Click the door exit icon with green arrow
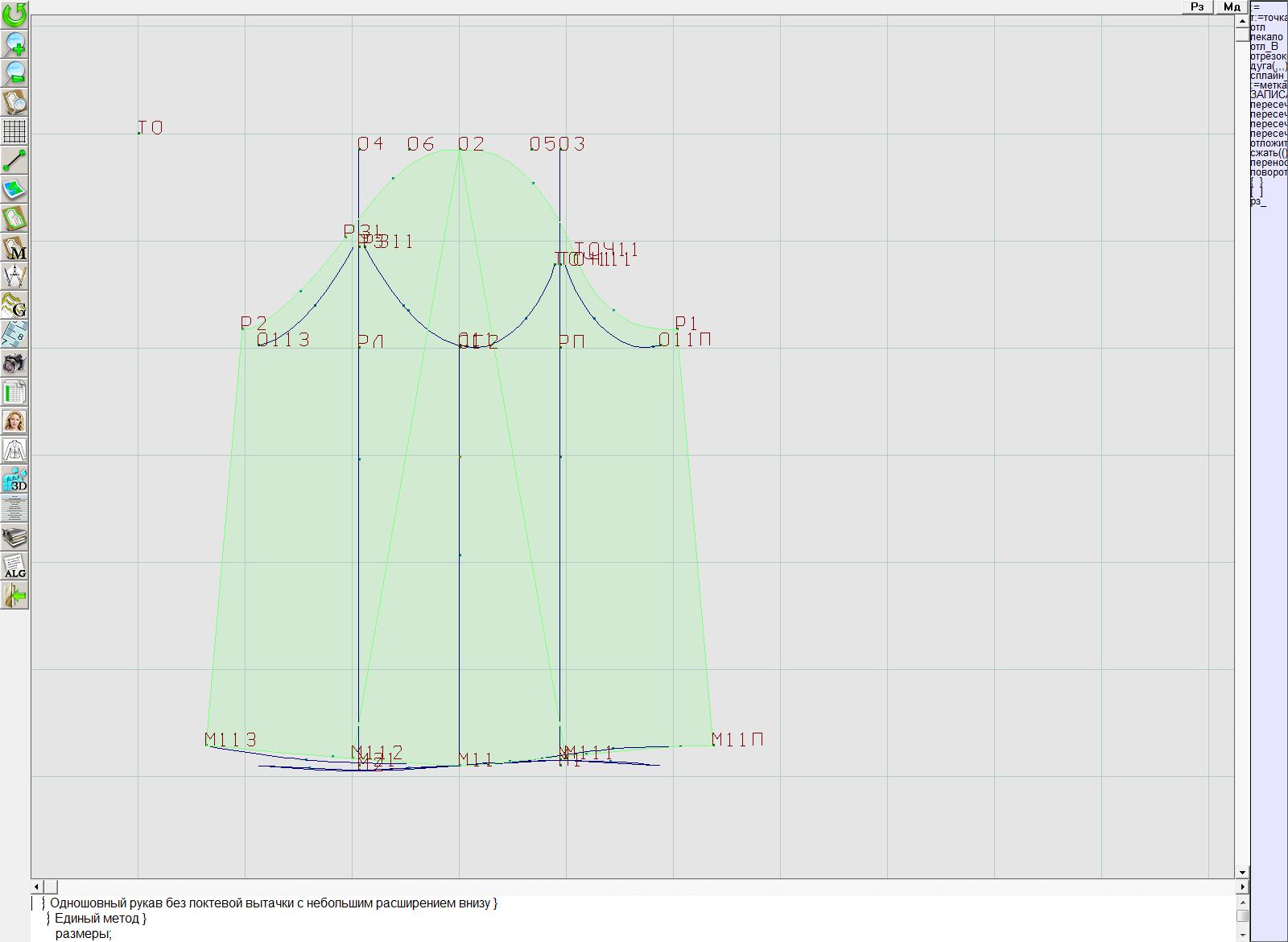This screenshot has height=942, width=1288. coord(14,596)
